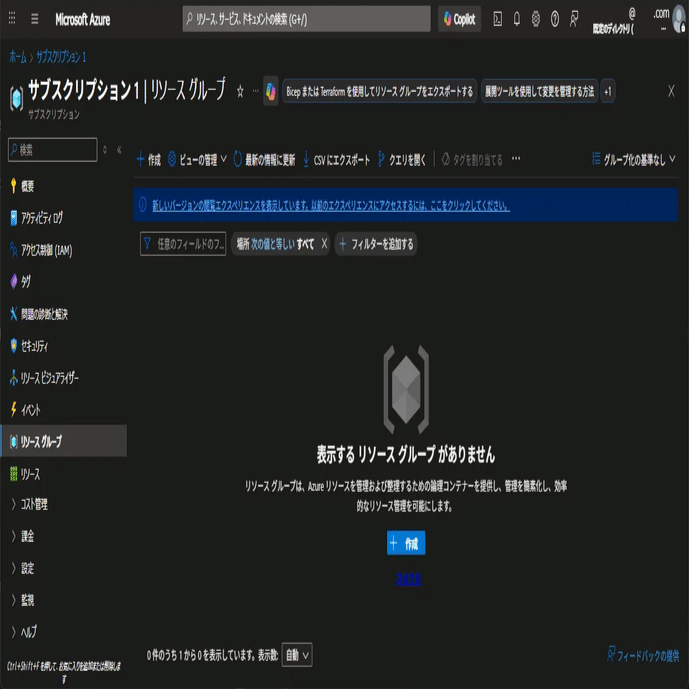Click the account avatar picture

pos(678,21)
